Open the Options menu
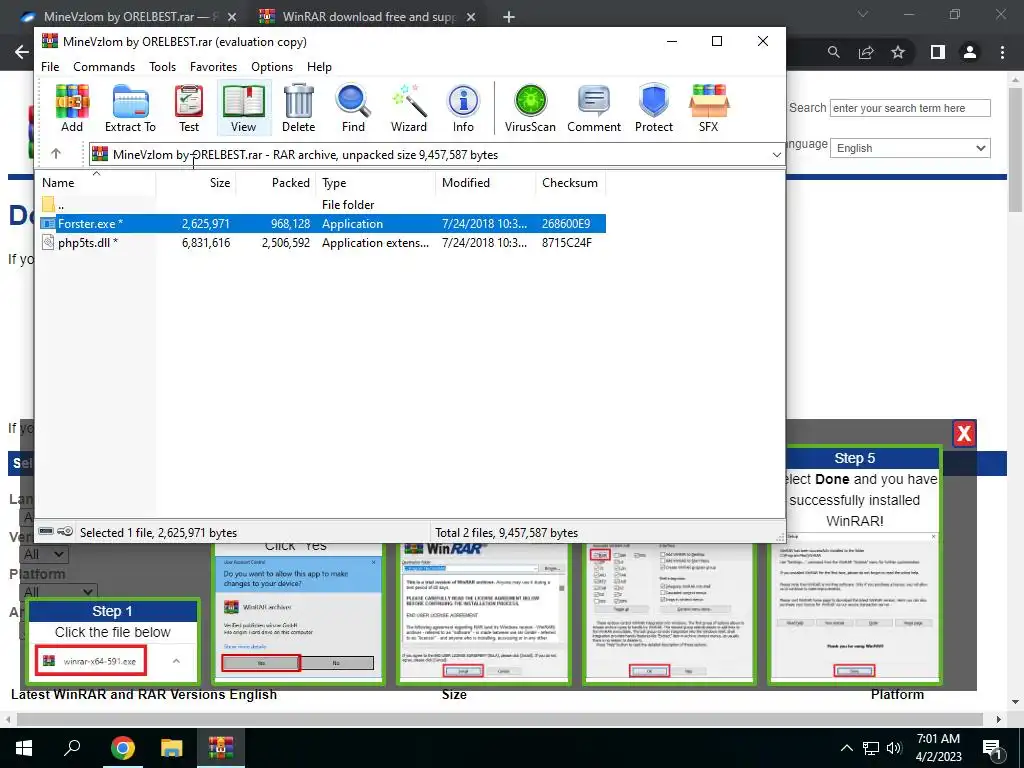The width and height of the screenshot is (1024, 768). point(272,67)
